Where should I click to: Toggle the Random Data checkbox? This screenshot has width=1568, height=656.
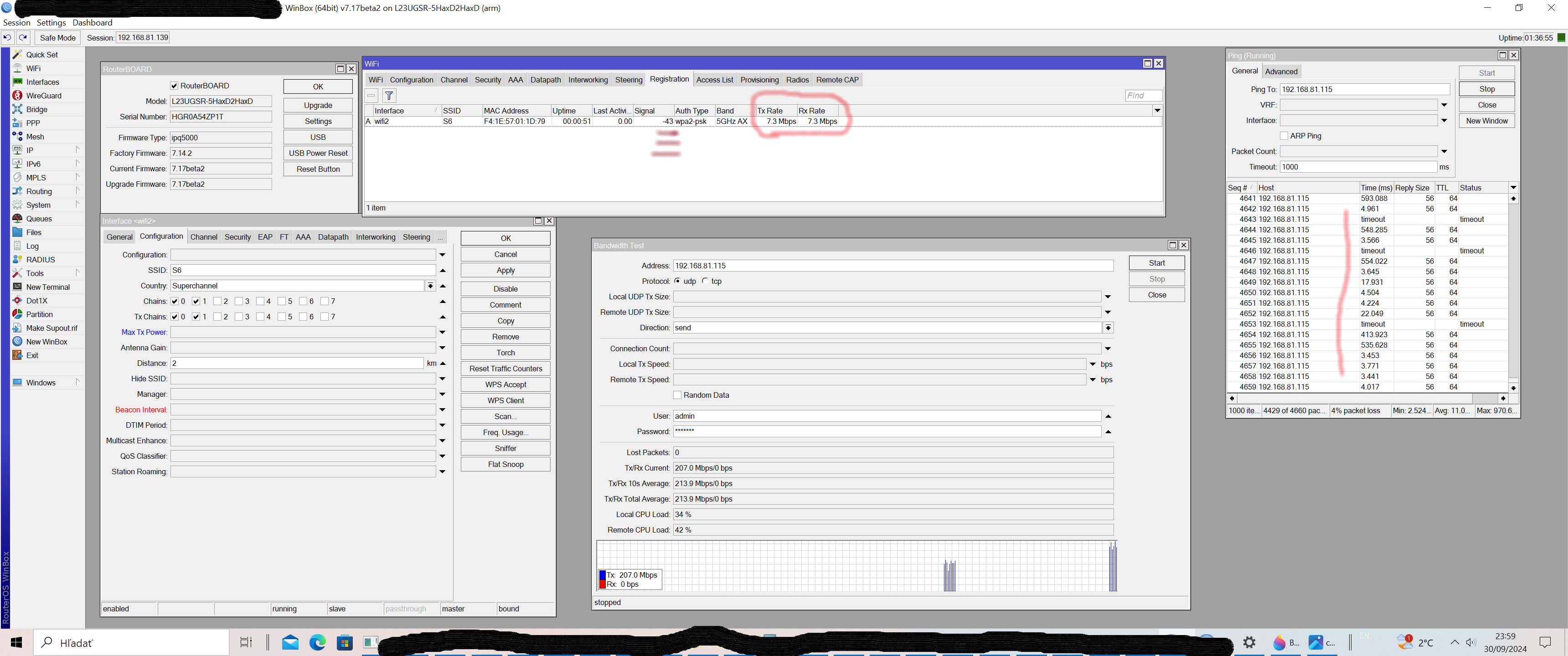point(677,395)
